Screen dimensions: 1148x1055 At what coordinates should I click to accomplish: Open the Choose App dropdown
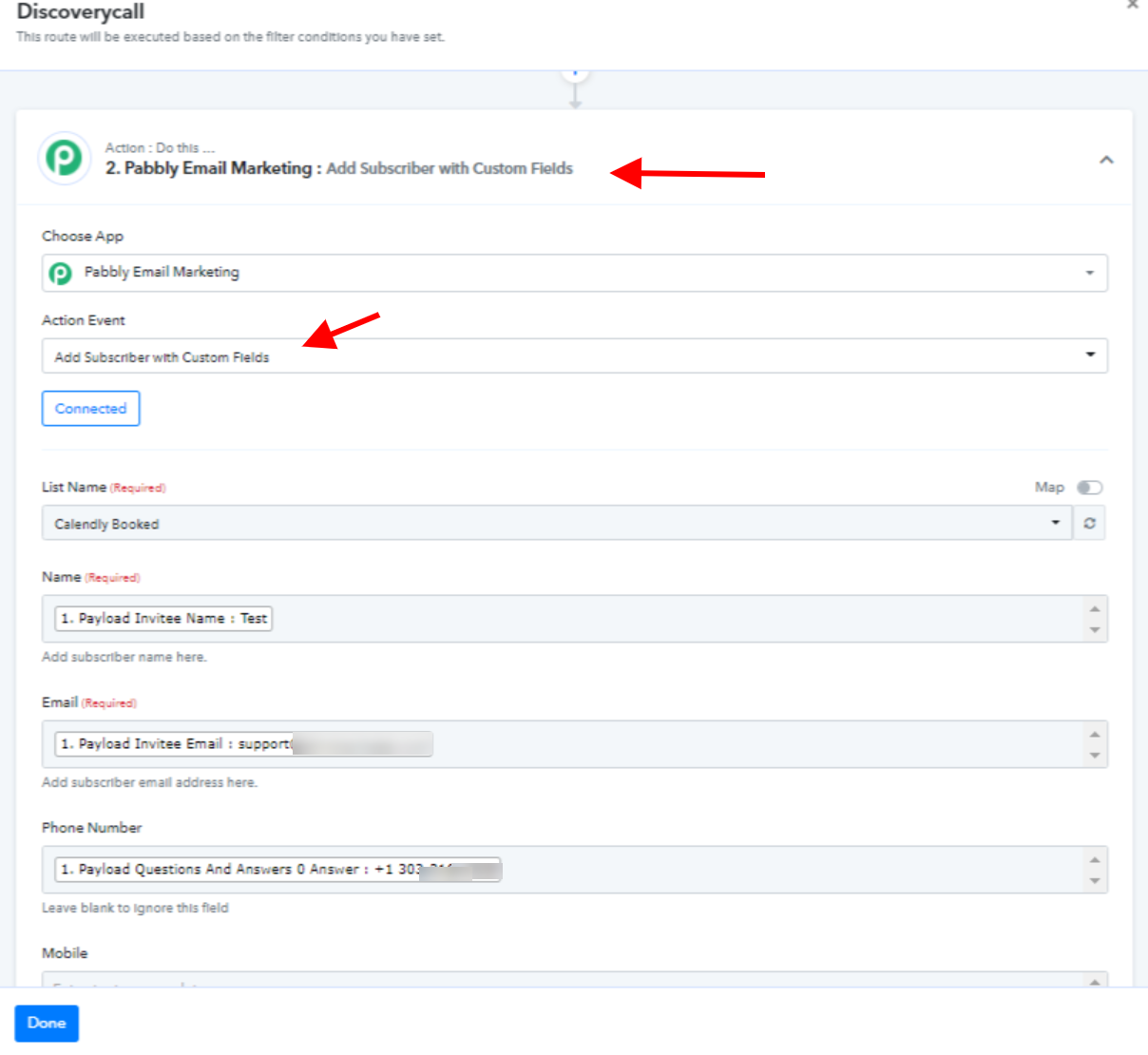574,273
